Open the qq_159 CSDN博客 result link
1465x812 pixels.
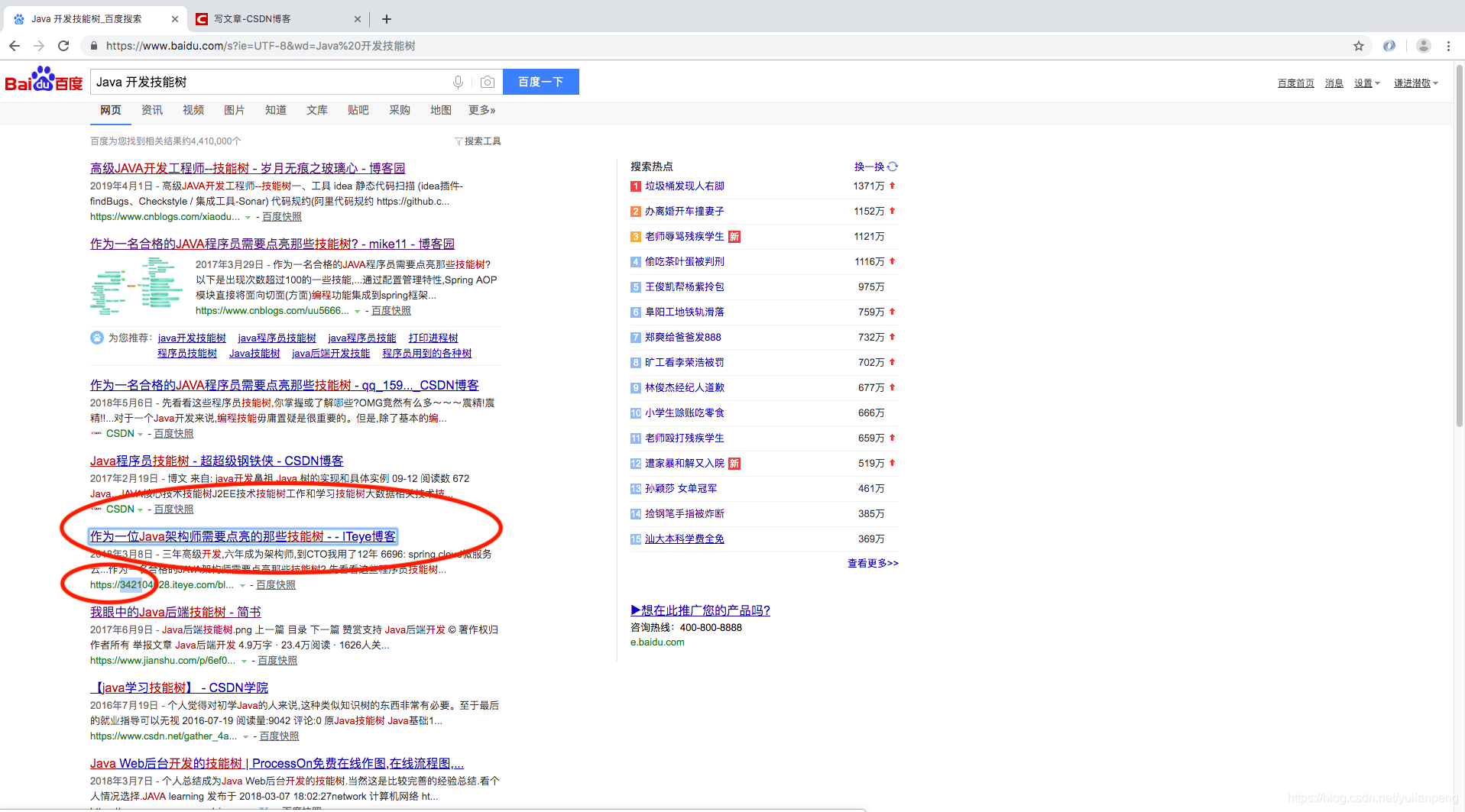[284, 385]
